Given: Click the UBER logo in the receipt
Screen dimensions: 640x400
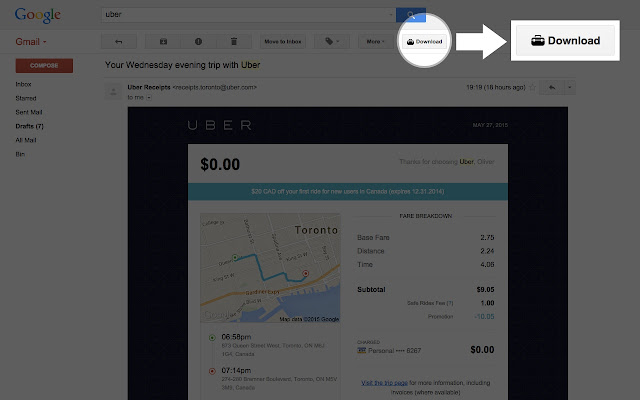Looking at the screenshot, I should (x=220, y=125).
